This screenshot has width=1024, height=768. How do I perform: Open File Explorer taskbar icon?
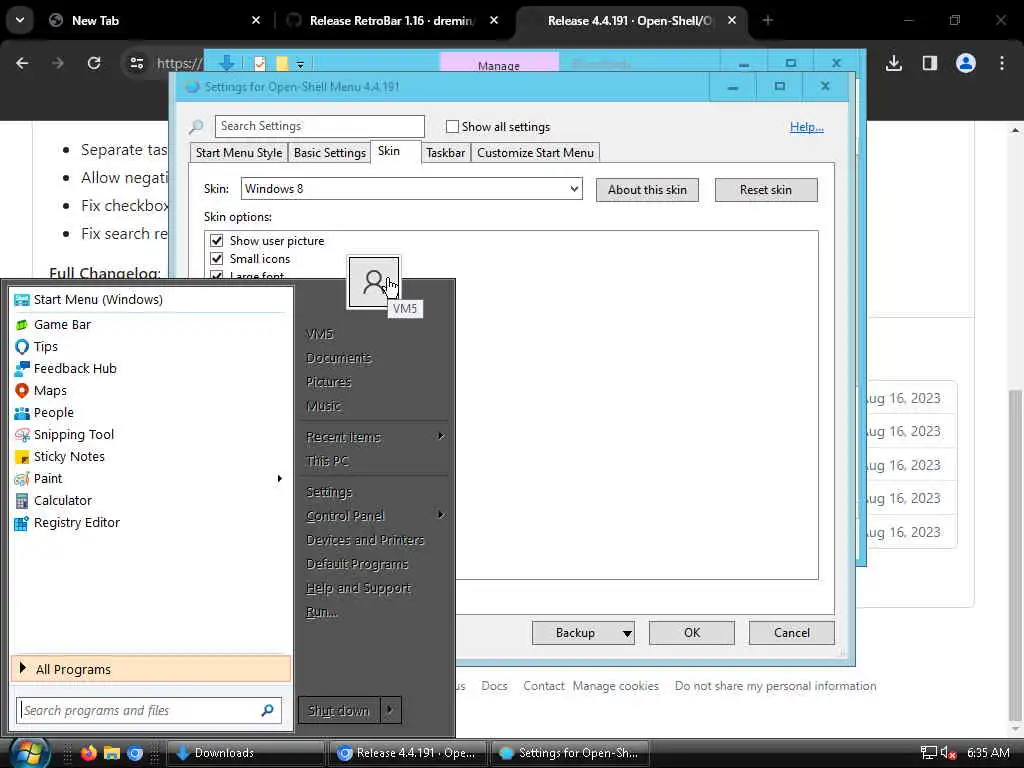coord(112,753)
